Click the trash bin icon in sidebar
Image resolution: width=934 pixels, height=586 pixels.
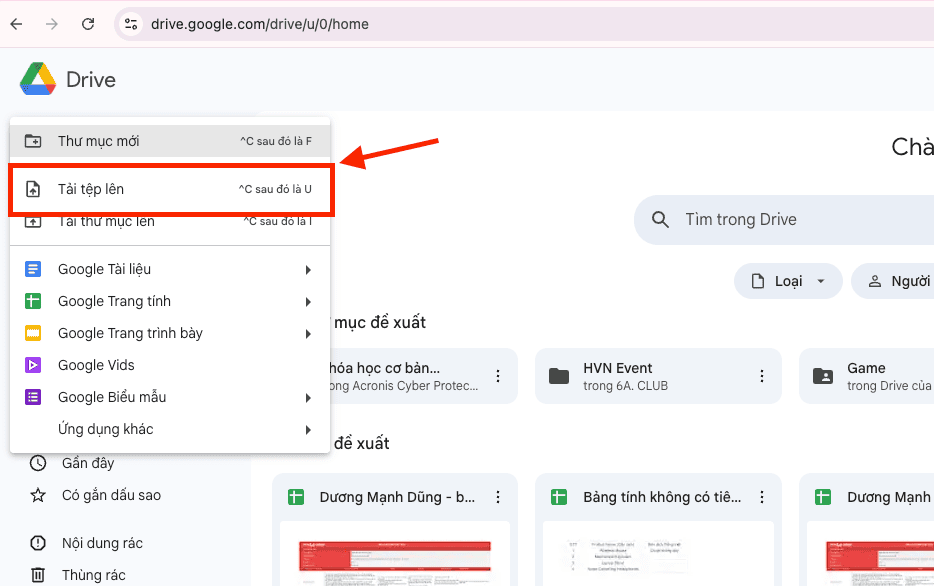tap(38, 575)
